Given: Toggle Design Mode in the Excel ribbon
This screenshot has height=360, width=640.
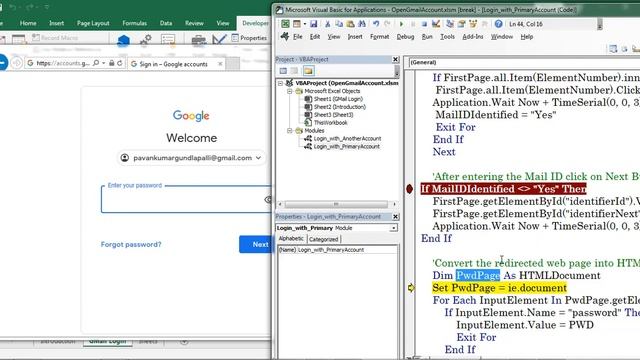Looking at the screenshot, I should [x=219, y=39].
